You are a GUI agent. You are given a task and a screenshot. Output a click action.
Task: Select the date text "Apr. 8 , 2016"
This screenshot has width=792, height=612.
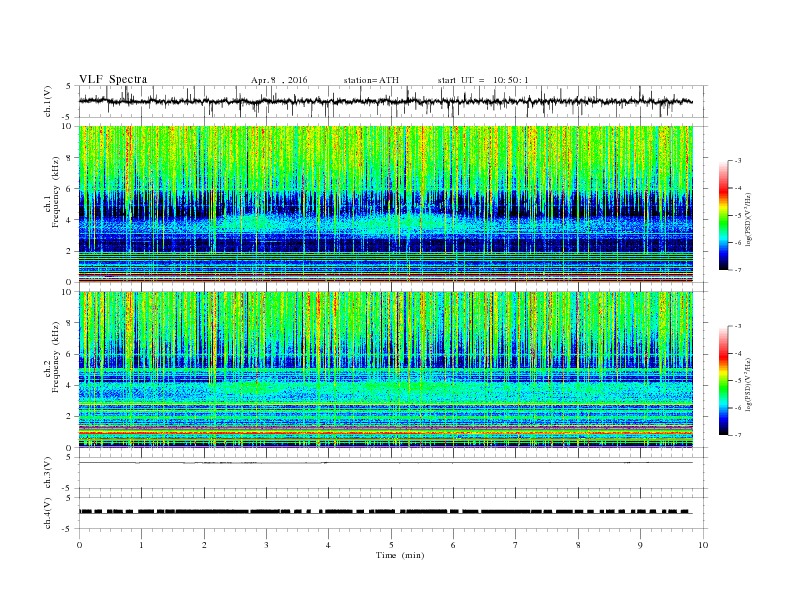[x=279, y=80]
